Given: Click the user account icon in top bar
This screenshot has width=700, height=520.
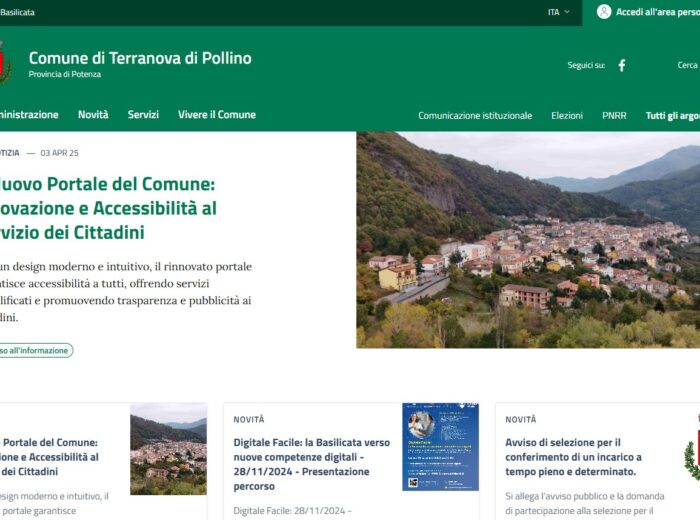Looking at the screenshot, I should click(604, 12).
